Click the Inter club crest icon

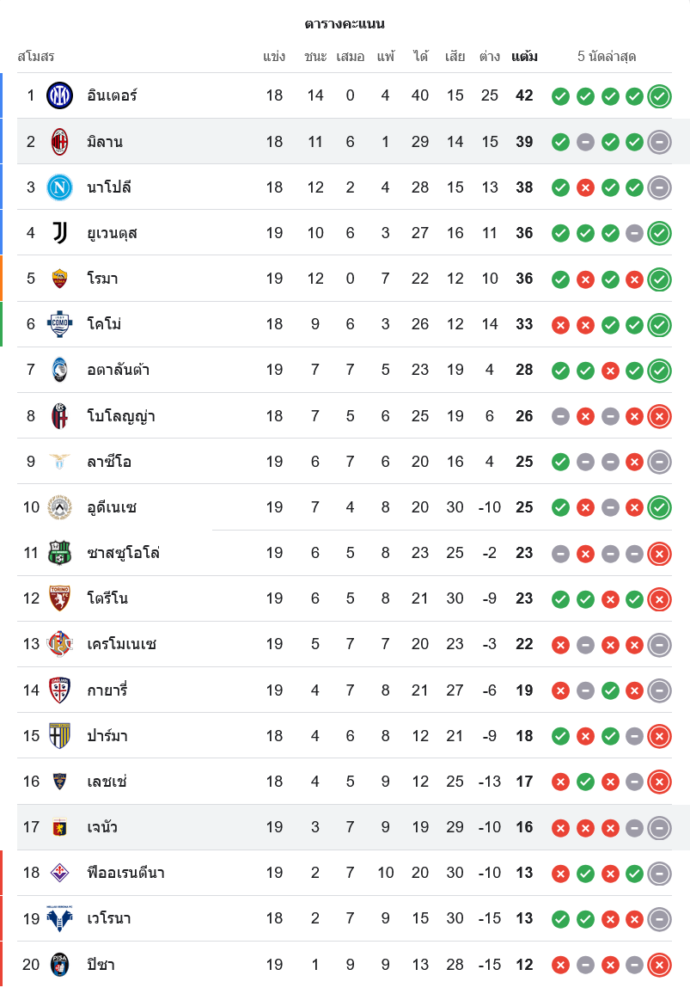point(60,96)
